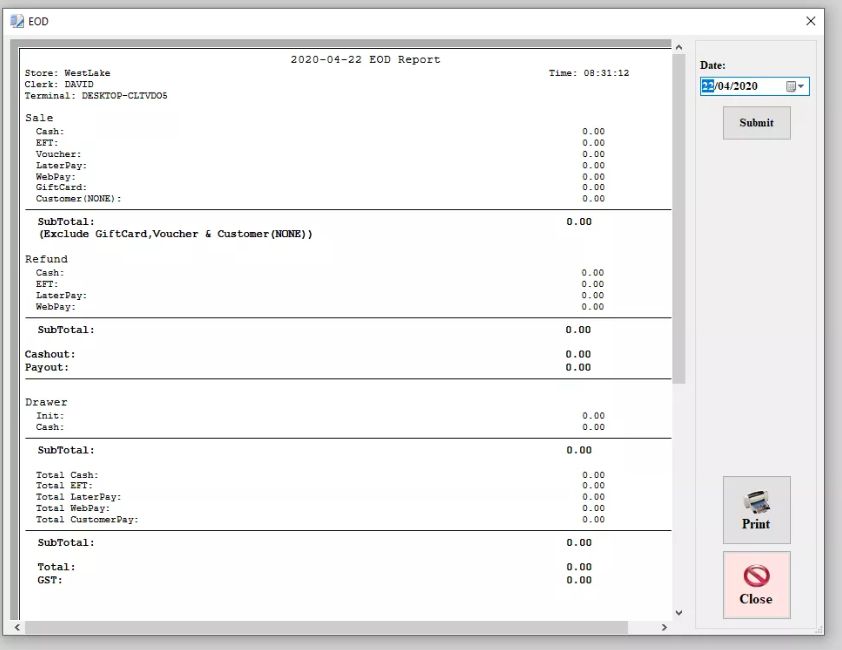
Task: Expand the date picker dropdown arrow
Action: 801,87
